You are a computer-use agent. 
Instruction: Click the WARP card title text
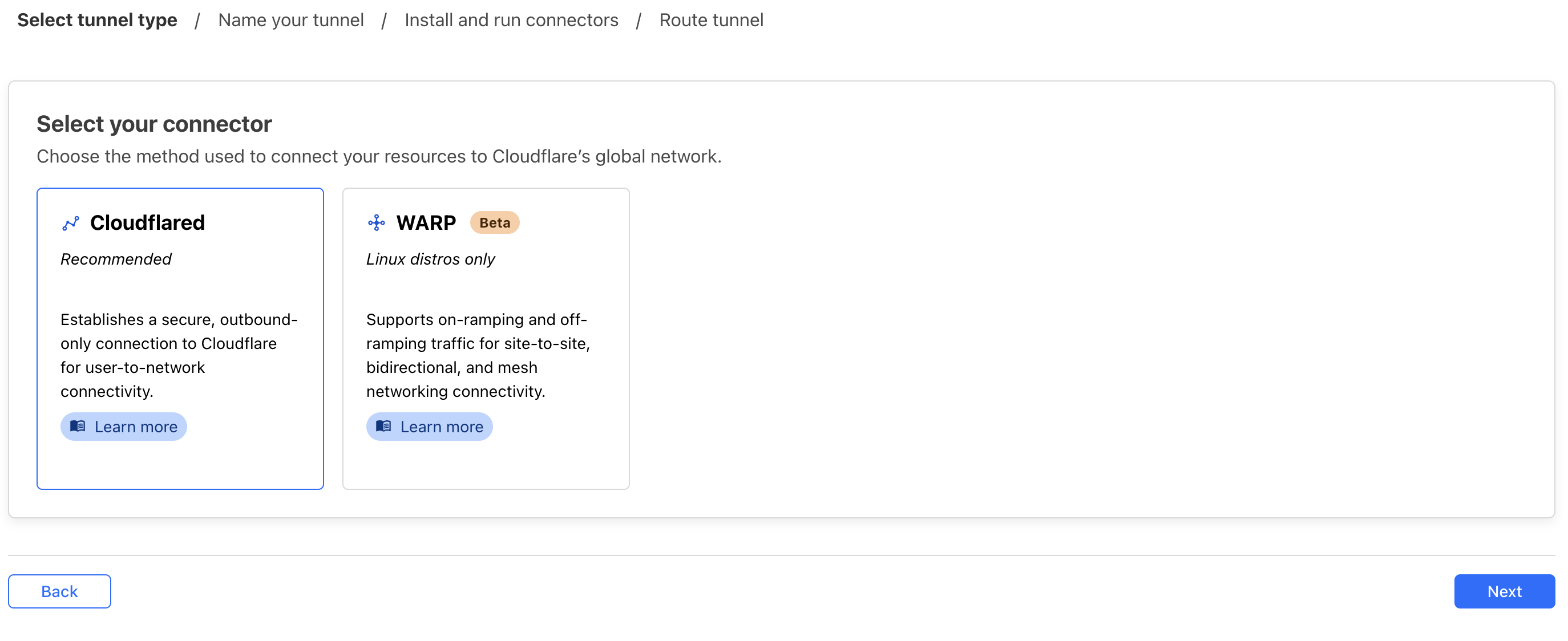426,222
